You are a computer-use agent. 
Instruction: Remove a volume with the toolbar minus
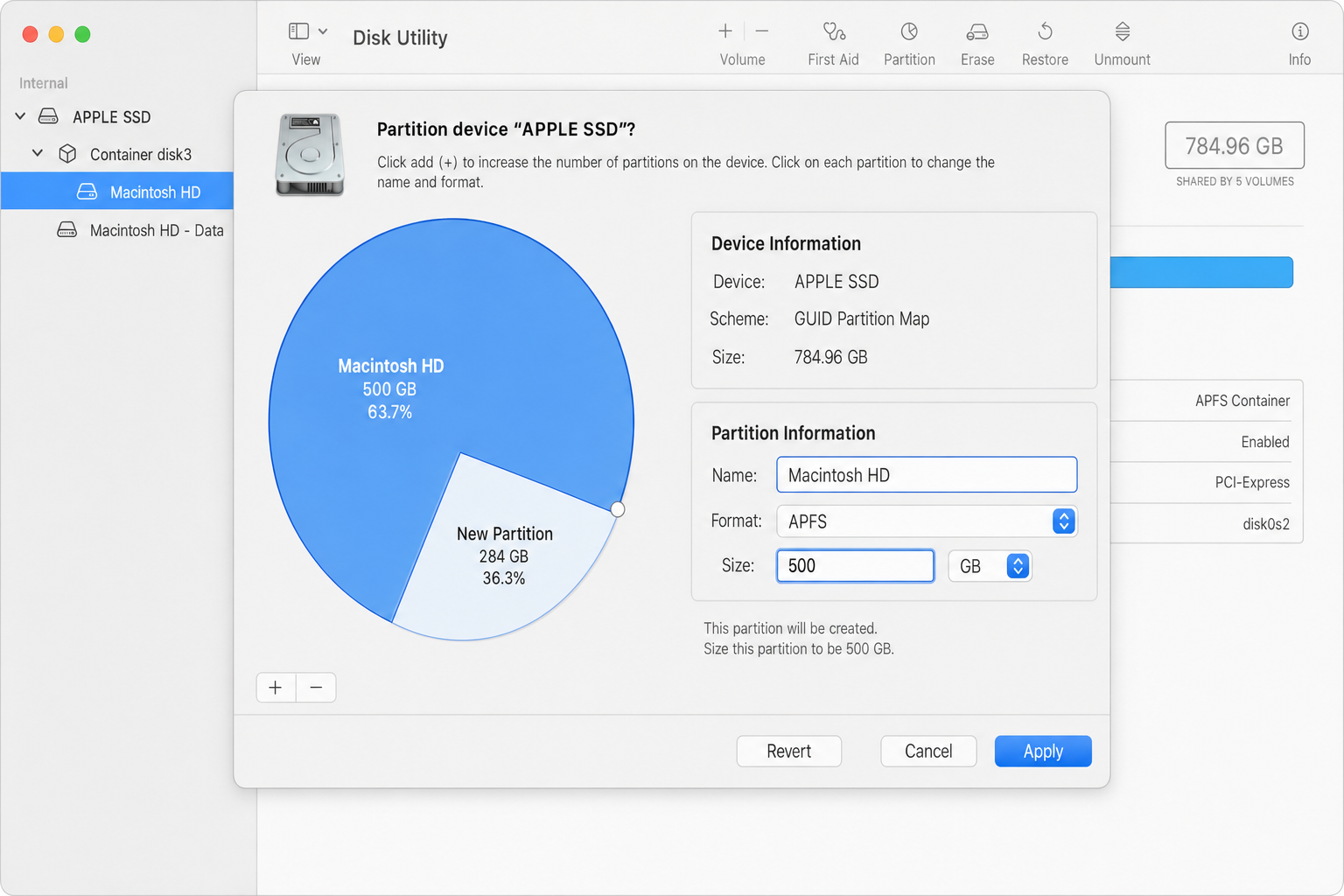[762, 31]
